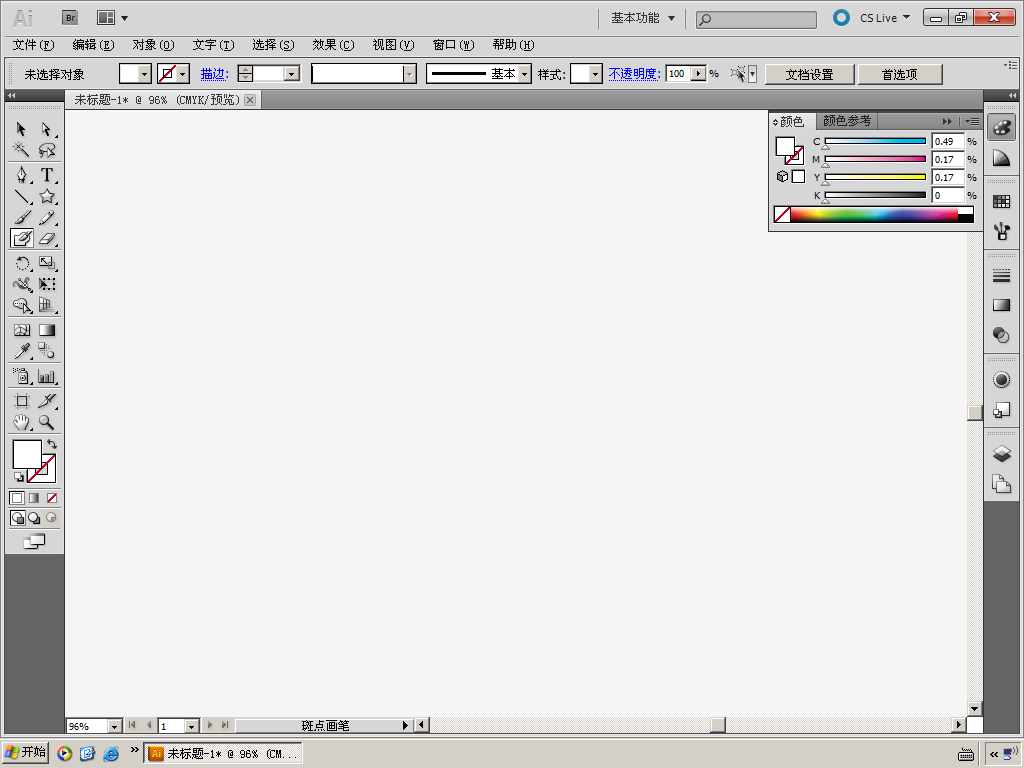Enable Draw Inside mode
The width and height of the screenshot is (1024, 768).
(x=51, y=518)
